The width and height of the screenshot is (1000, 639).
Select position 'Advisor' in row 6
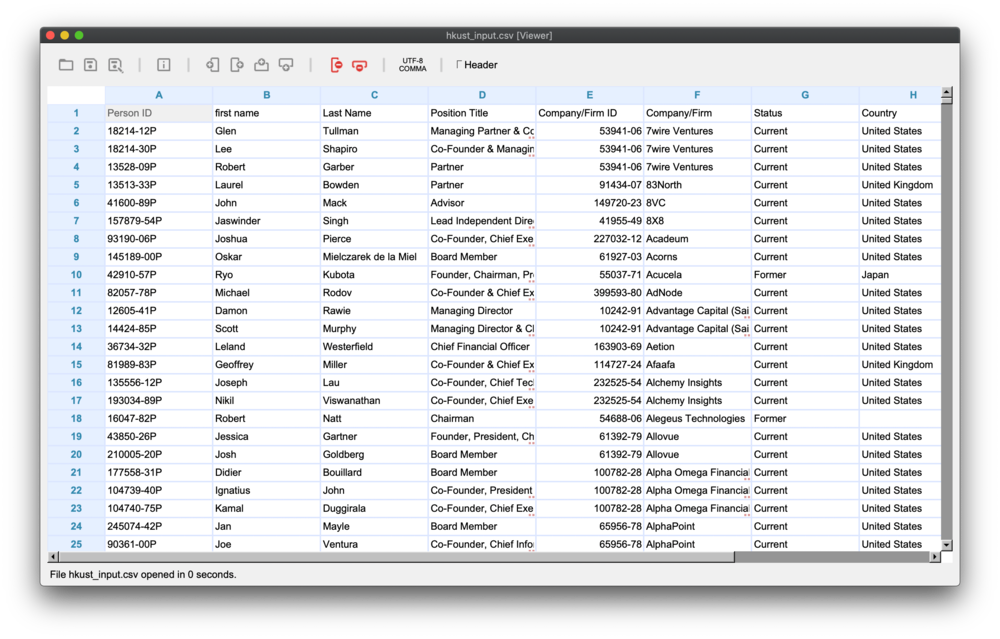click(482, 203)
